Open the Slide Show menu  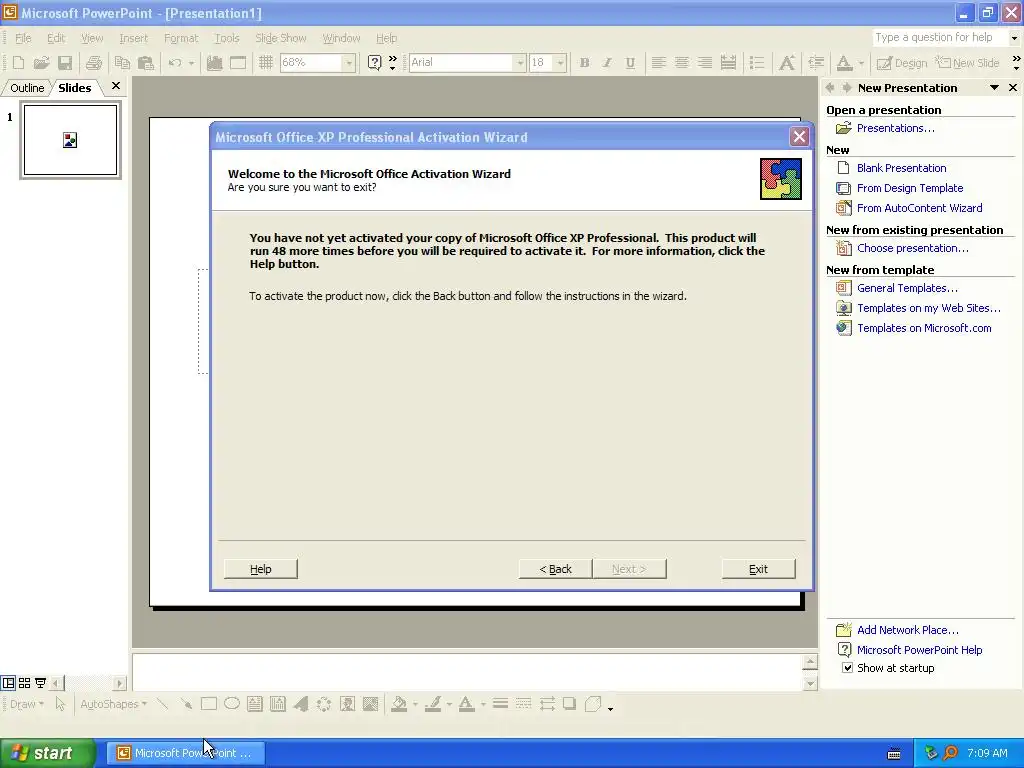click(280, 38)
